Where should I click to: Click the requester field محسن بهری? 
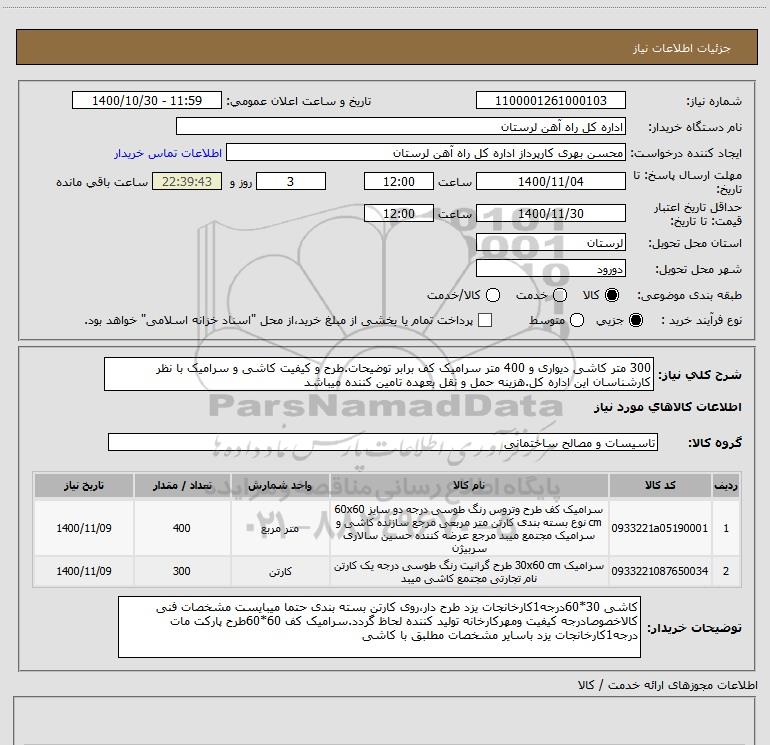[x=426, y=153]
